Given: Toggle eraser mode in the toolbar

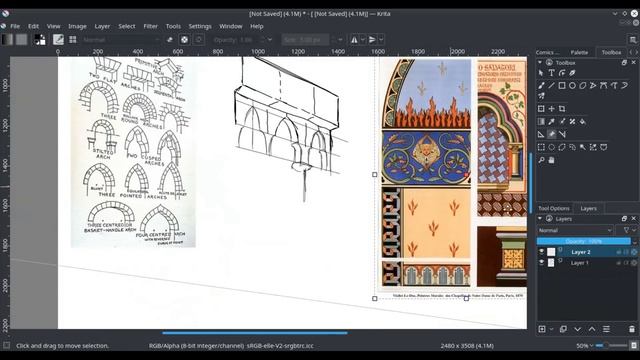Looking at the screenshot, I should click(170, 40).
